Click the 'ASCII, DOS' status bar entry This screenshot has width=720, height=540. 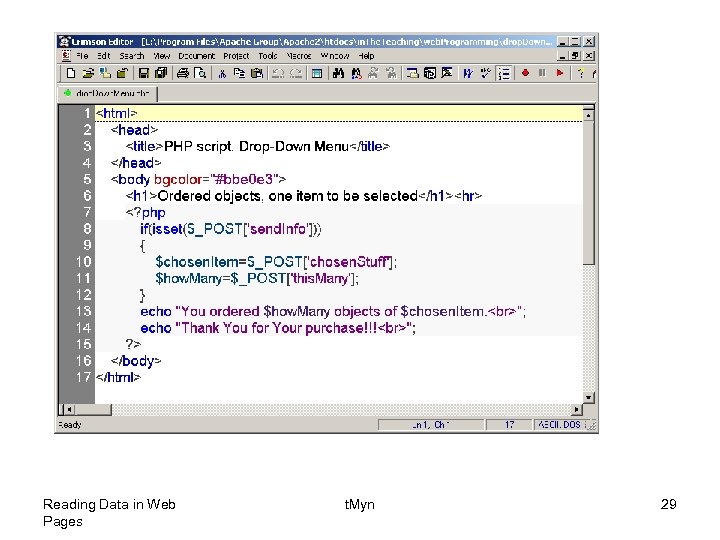(x=559, y=425)
